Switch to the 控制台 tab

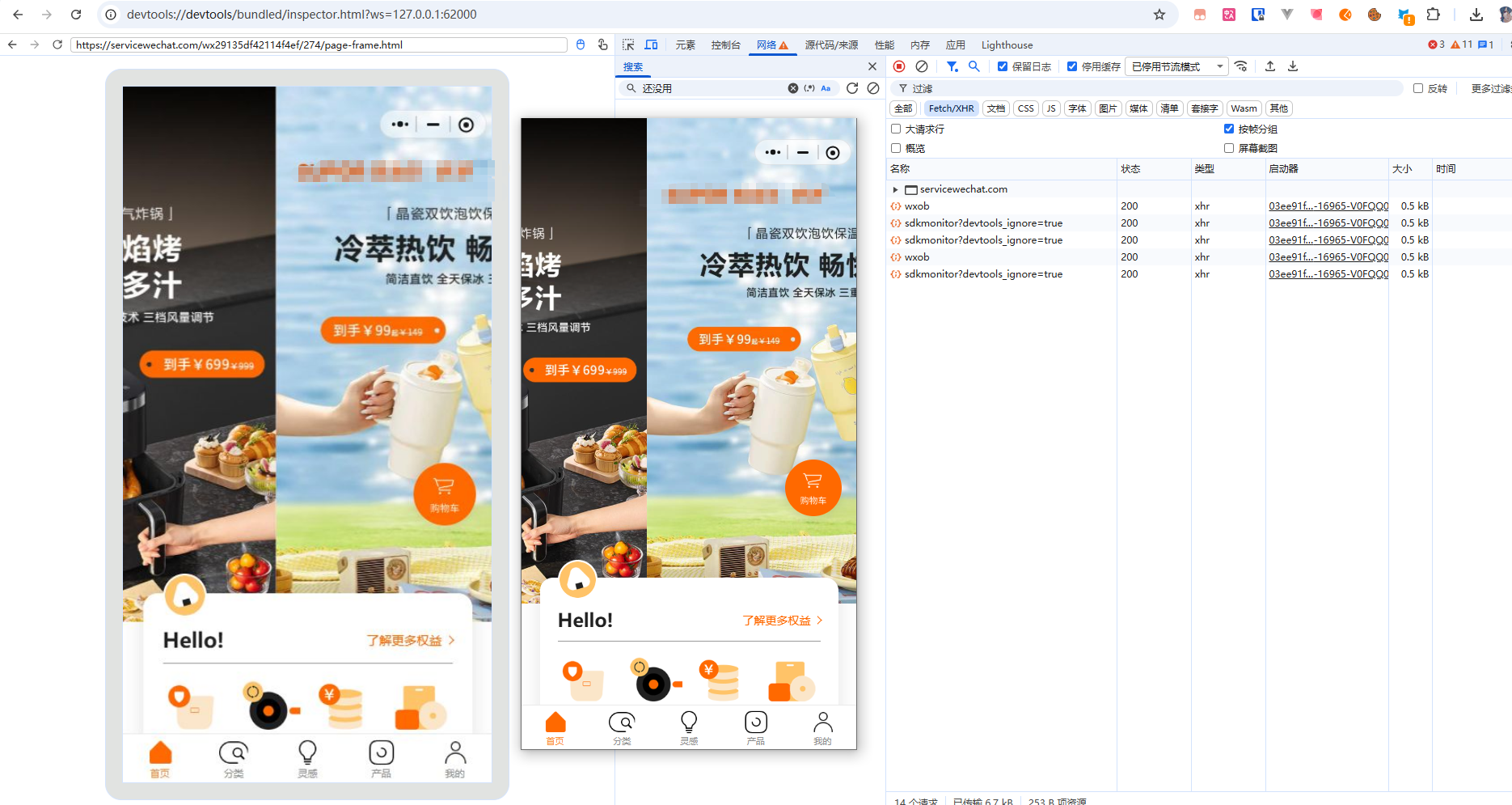(725, 45)
